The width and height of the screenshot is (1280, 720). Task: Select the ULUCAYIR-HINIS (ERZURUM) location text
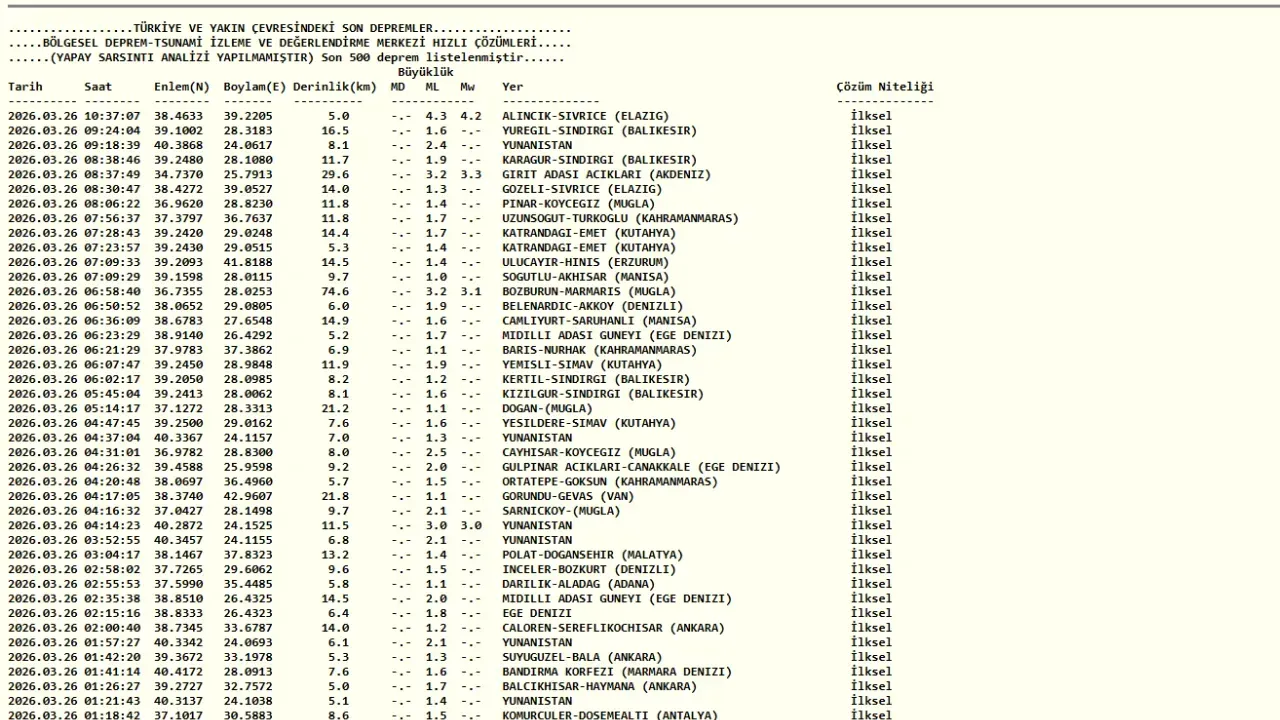585,262
